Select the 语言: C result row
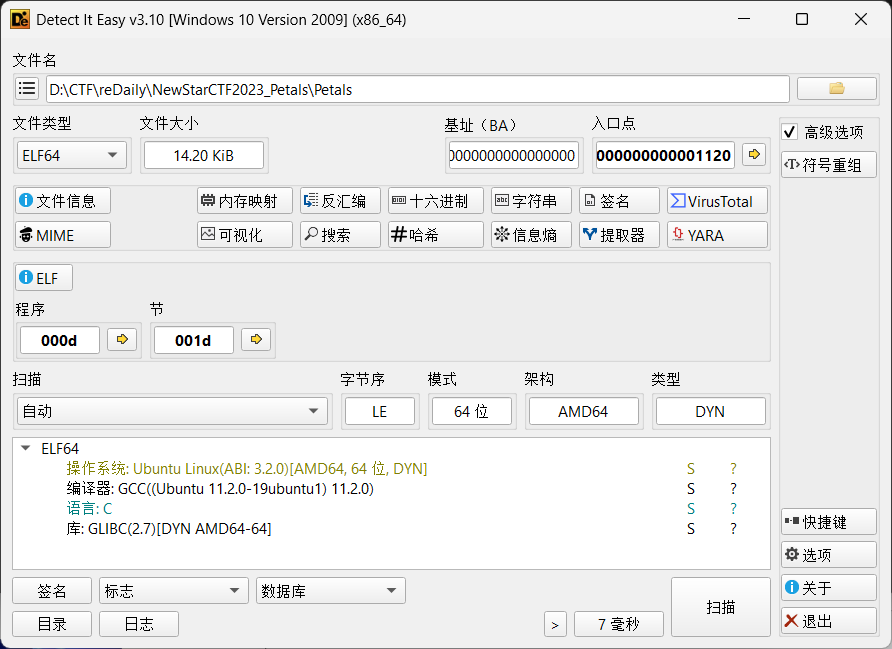The height and width of the screenshot is (649, 892). pos(89,509)
